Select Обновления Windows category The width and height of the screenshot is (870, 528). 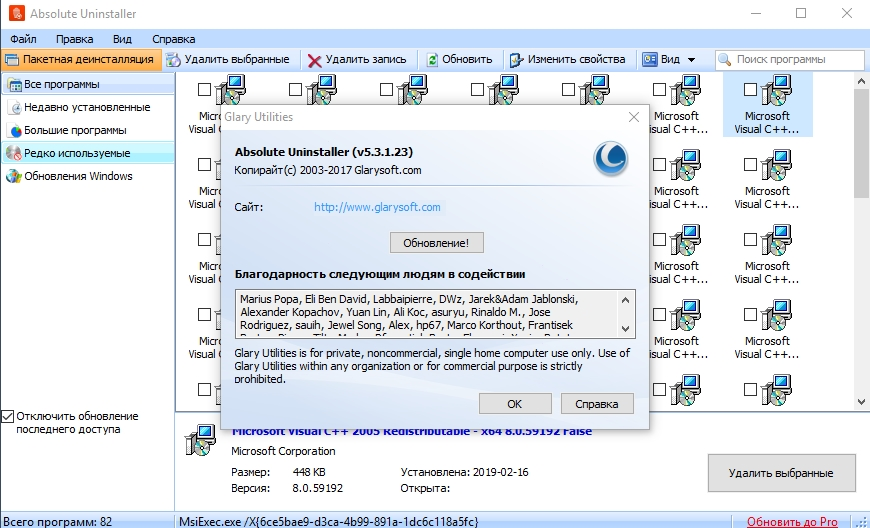point(88,176)
